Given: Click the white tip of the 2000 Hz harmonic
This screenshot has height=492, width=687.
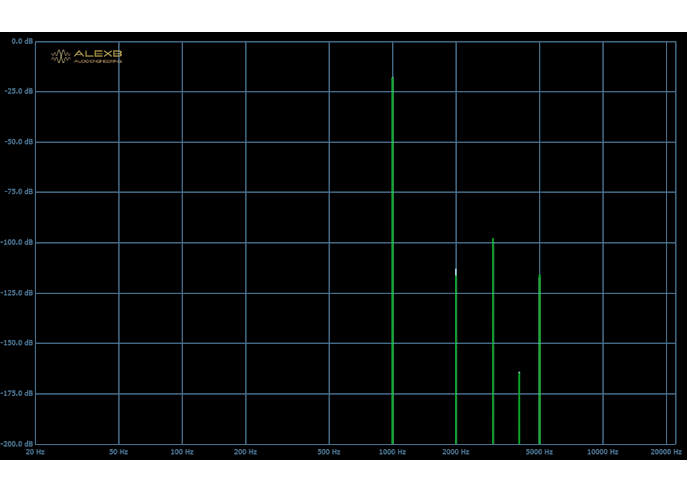Looking at the screenshot, I should [x=456, y=272].
